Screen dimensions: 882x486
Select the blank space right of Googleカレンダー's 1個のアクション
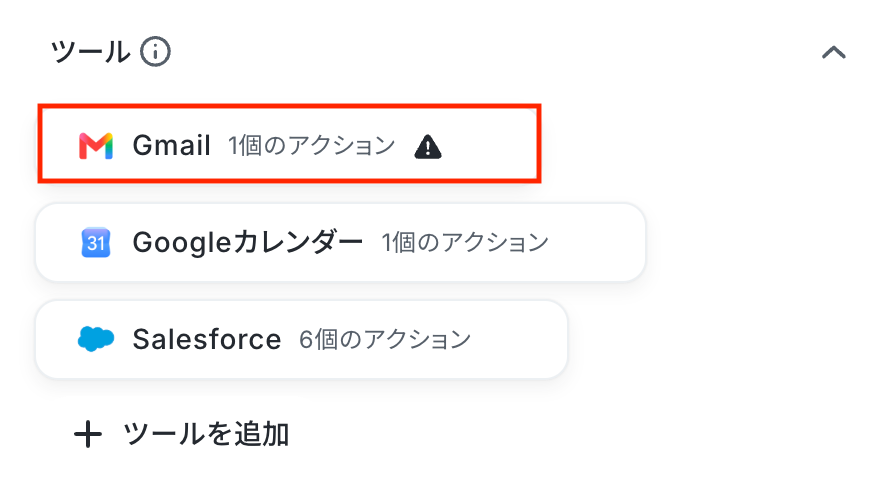(595, 242)
